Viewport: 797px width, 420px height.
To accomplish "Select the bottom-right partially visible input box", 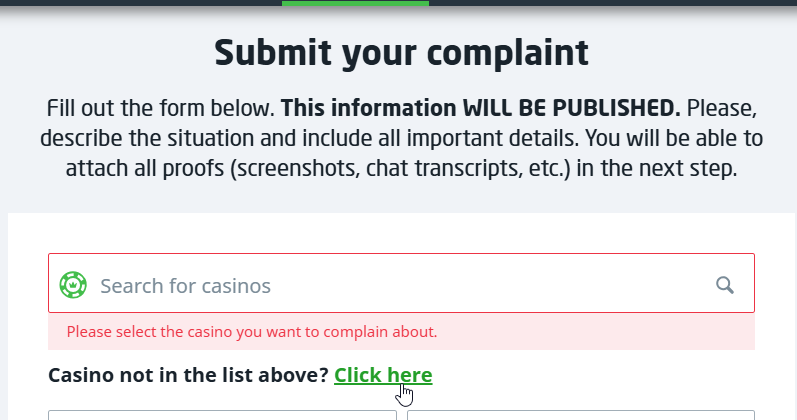I will pos(580,414).
